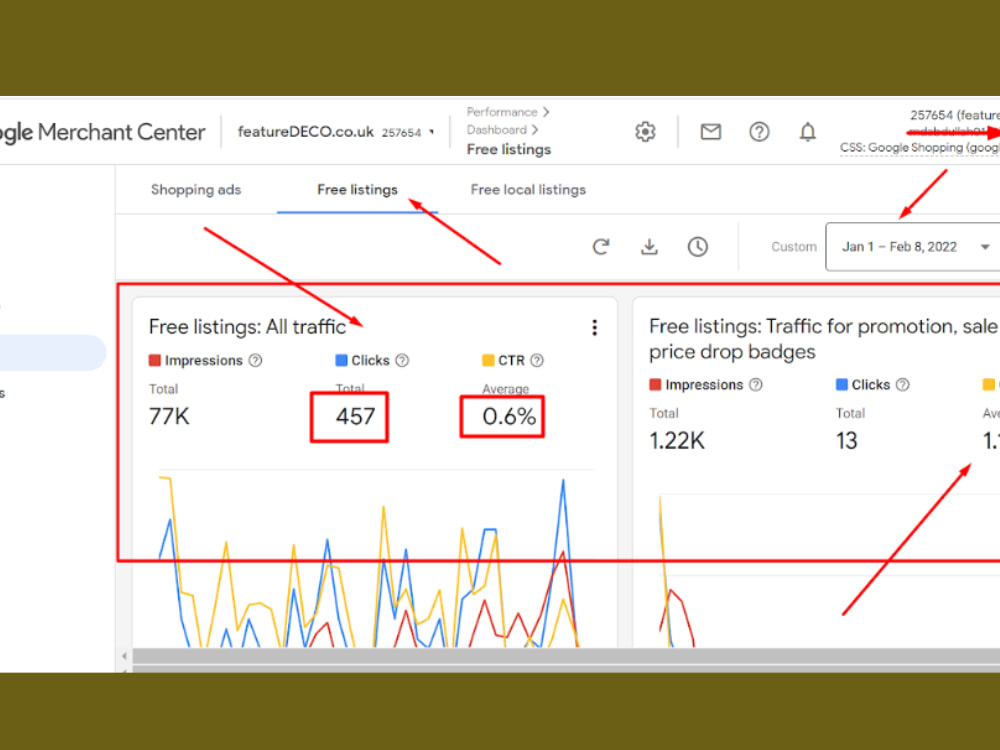Switch to the Shopping ads tab
This screenshot has height=750, width=1000.
196,189
